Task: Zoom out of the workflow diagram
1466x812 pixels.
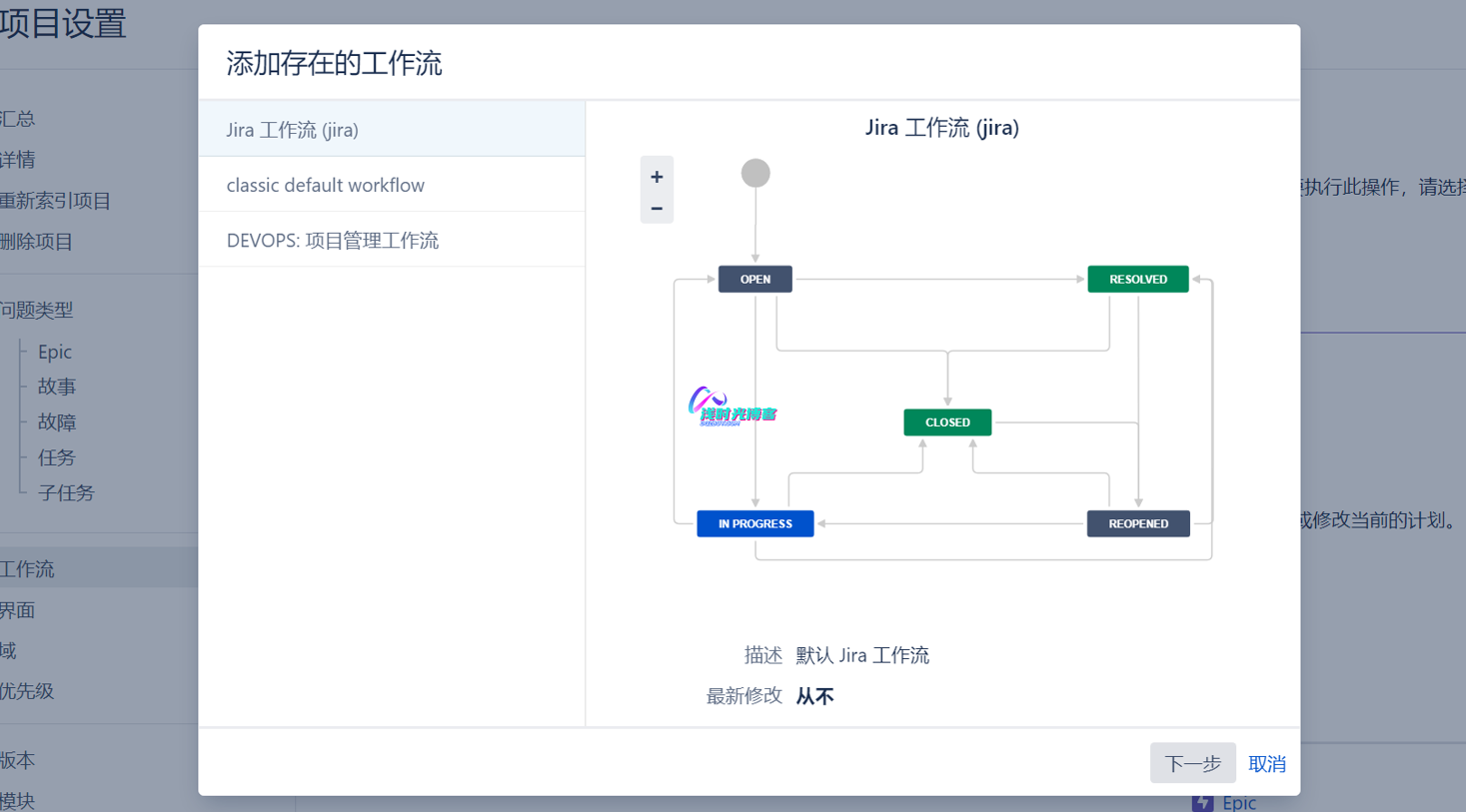Action: pyautogui.click(x=657, y=208)
